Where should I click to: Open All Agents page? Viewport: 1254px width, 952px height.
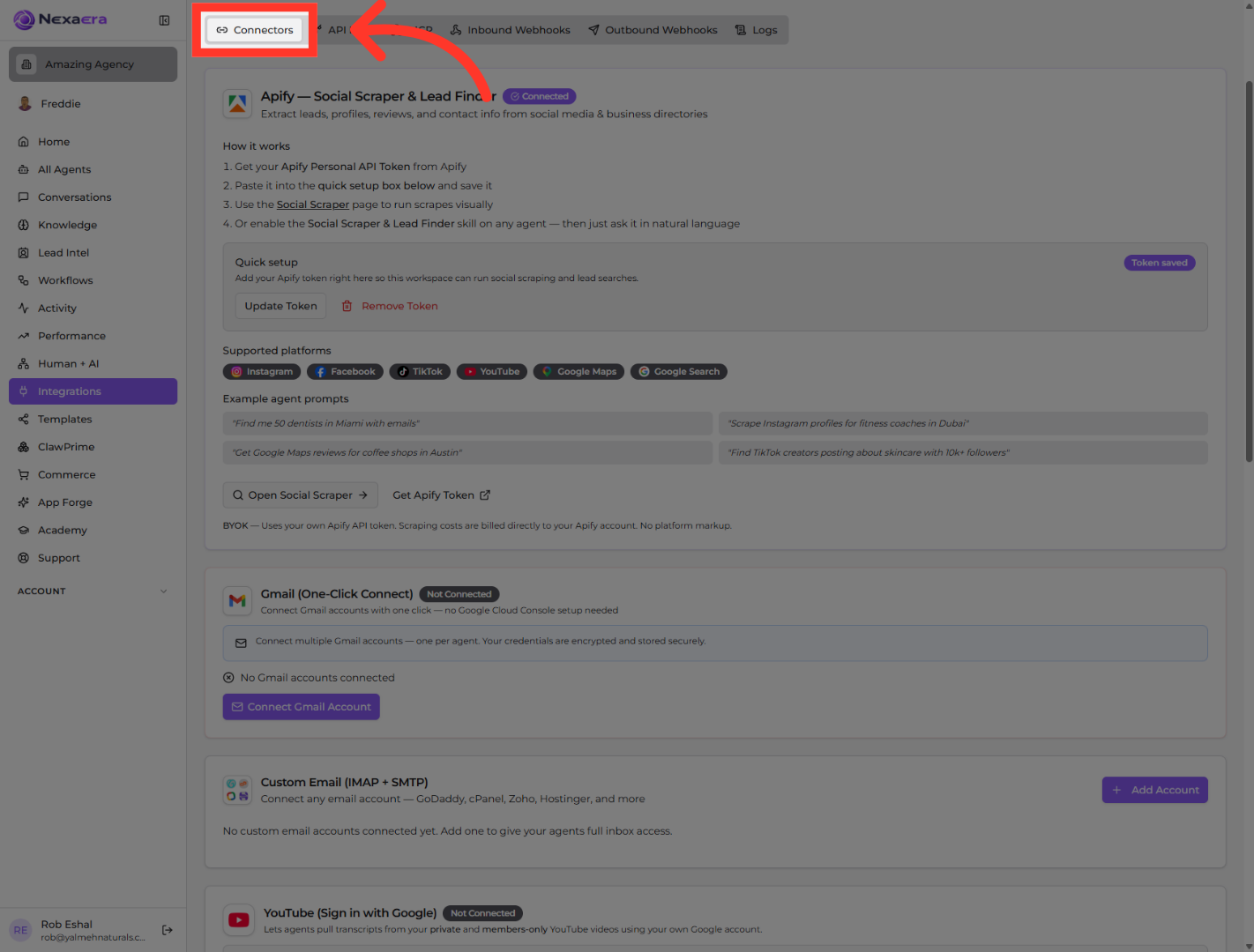(93, 169)
